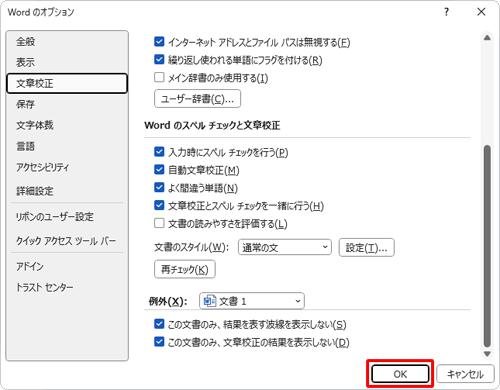Click the 再チェック button

tap(185, 269)
